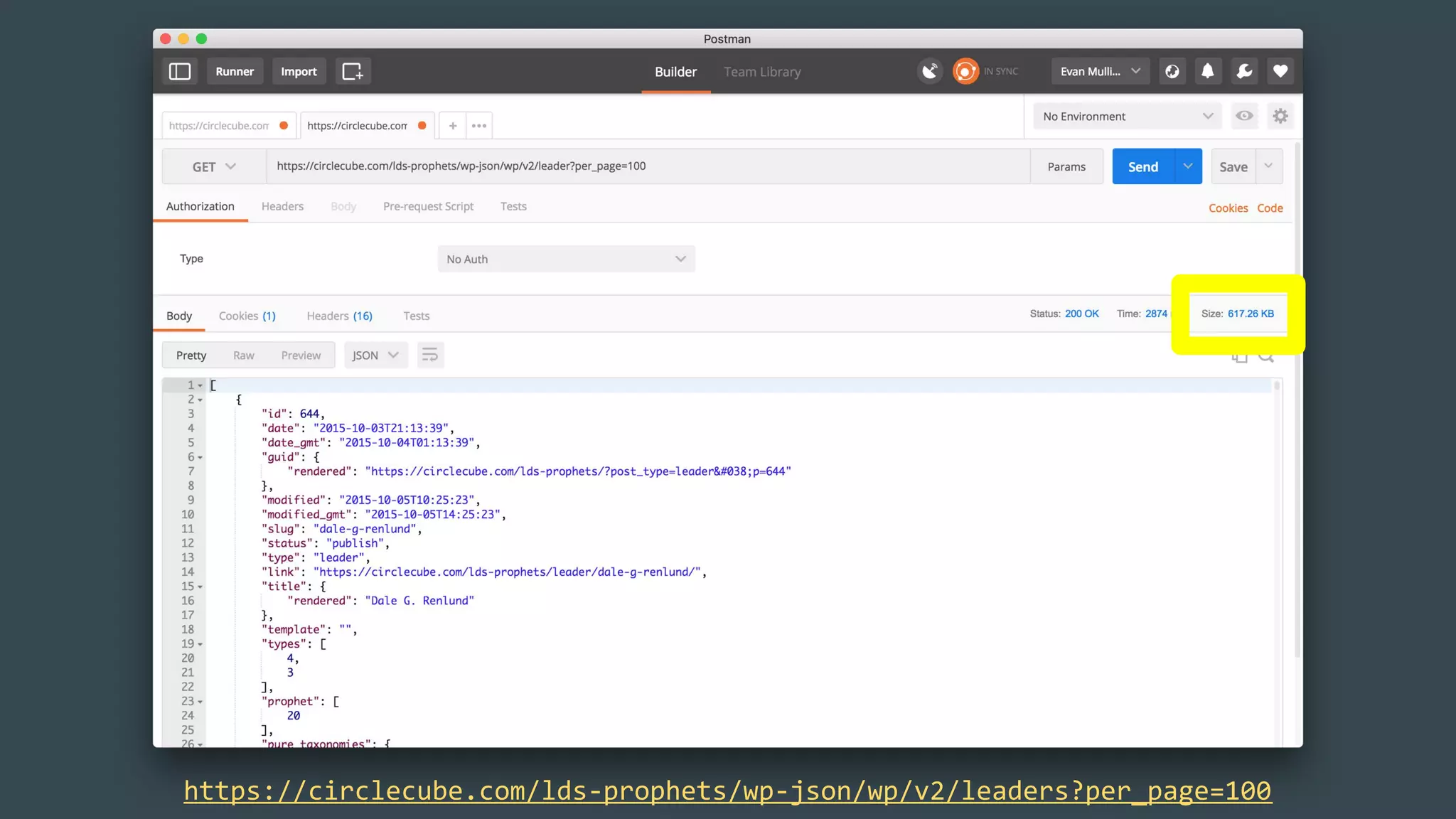Click the request URL field
The image size is (1456, 819).
(x=648, y=166)
